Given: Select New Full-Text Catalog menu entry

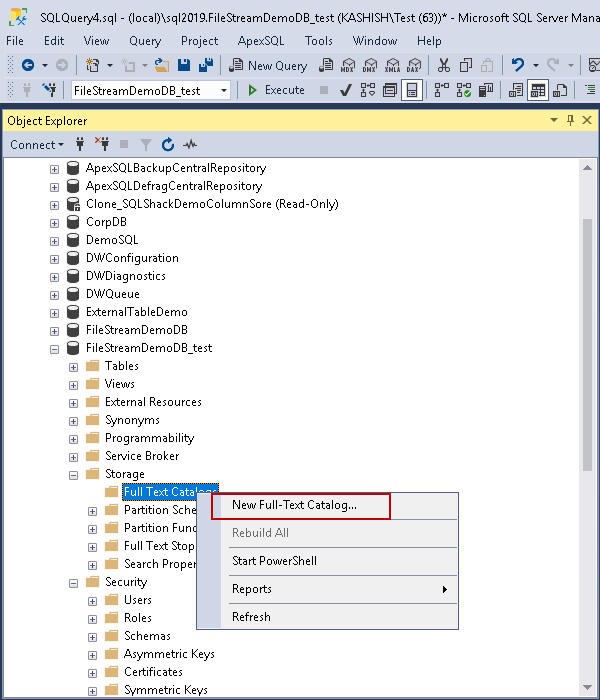Looking at the screenshot, I should (294, 505).
